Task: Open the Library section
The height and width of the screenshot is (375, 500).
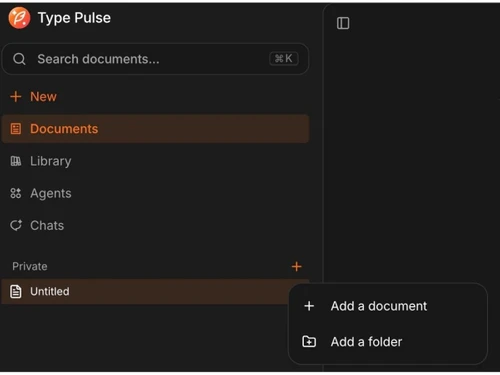Action: click(x=155, y=161)
